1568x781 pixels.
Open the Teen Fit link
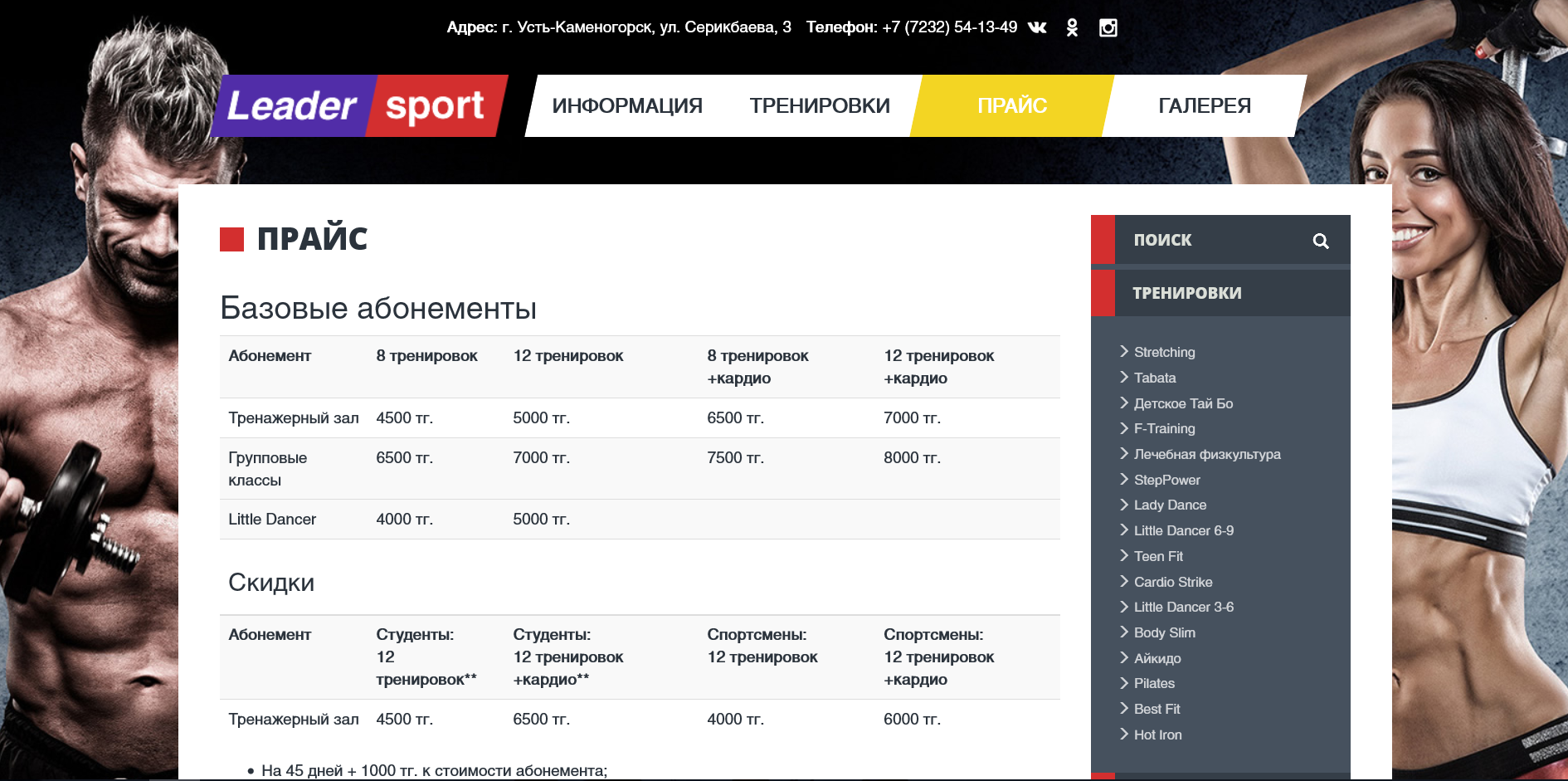pyautogui.click(x=1158, y=556)
